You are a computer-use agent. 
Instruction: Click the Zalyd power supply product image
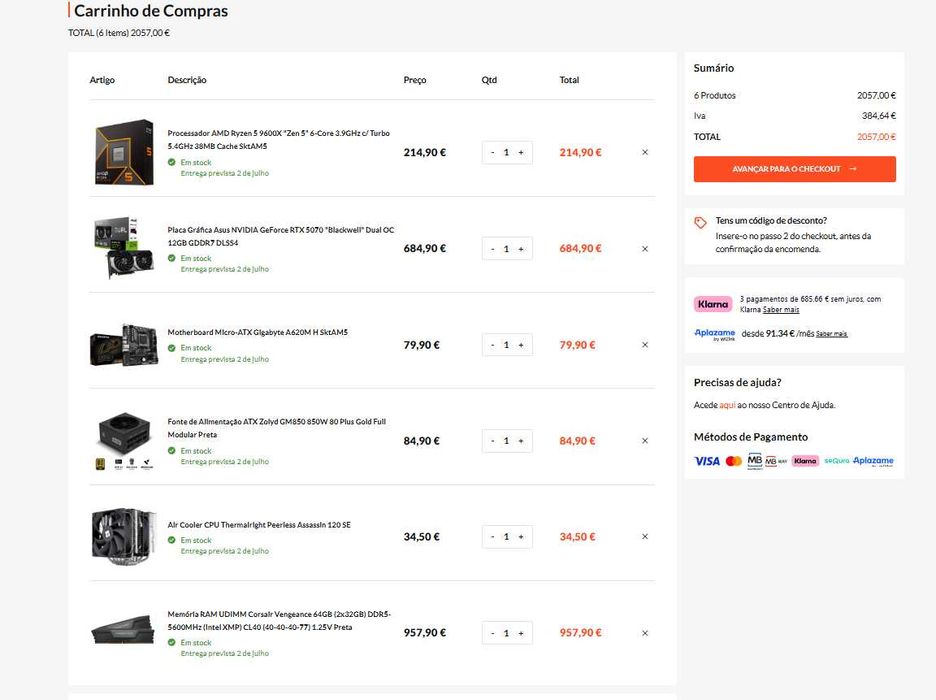pyautogui.click(x=124, y=440)
